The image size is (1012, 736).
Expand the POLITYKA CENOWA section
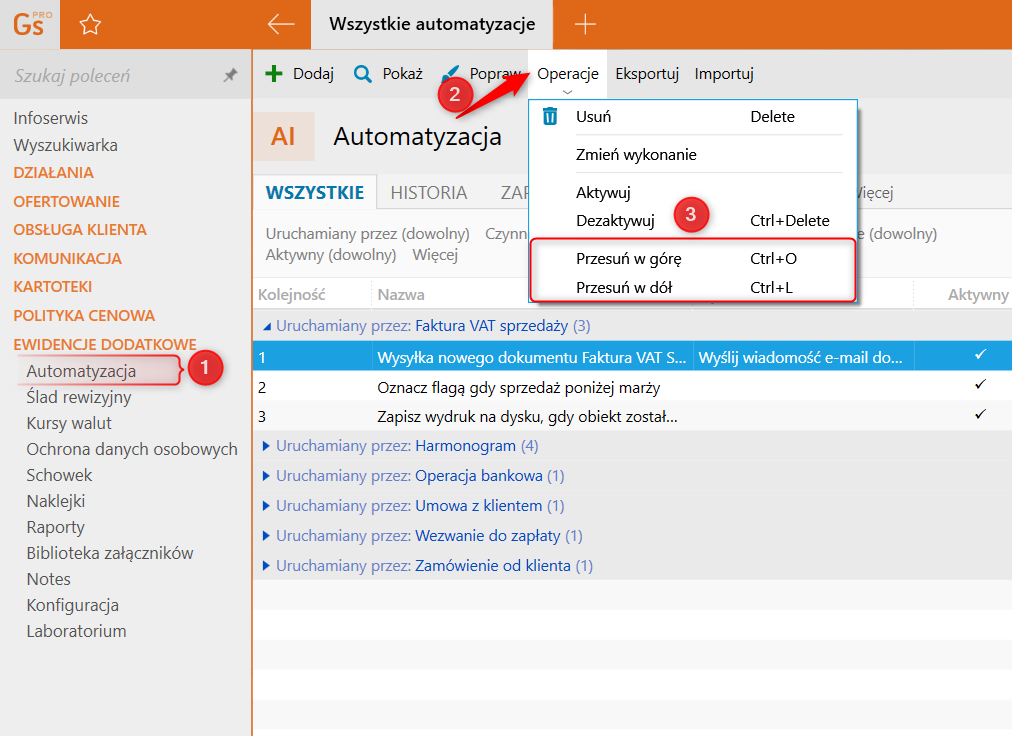point(84,316)
